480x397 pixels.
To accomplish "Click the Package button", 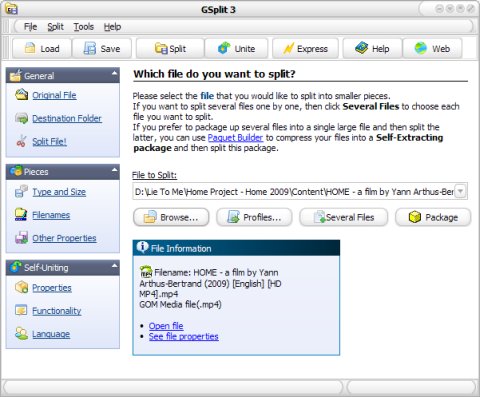I will (x=433, y=217).
